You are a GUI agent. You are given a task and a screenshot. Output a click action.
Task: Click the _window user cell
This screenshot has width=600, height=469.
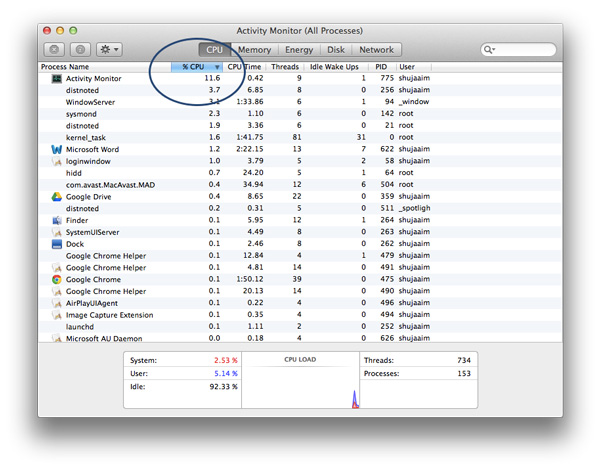pyautogui.click(x=414, y=102)
